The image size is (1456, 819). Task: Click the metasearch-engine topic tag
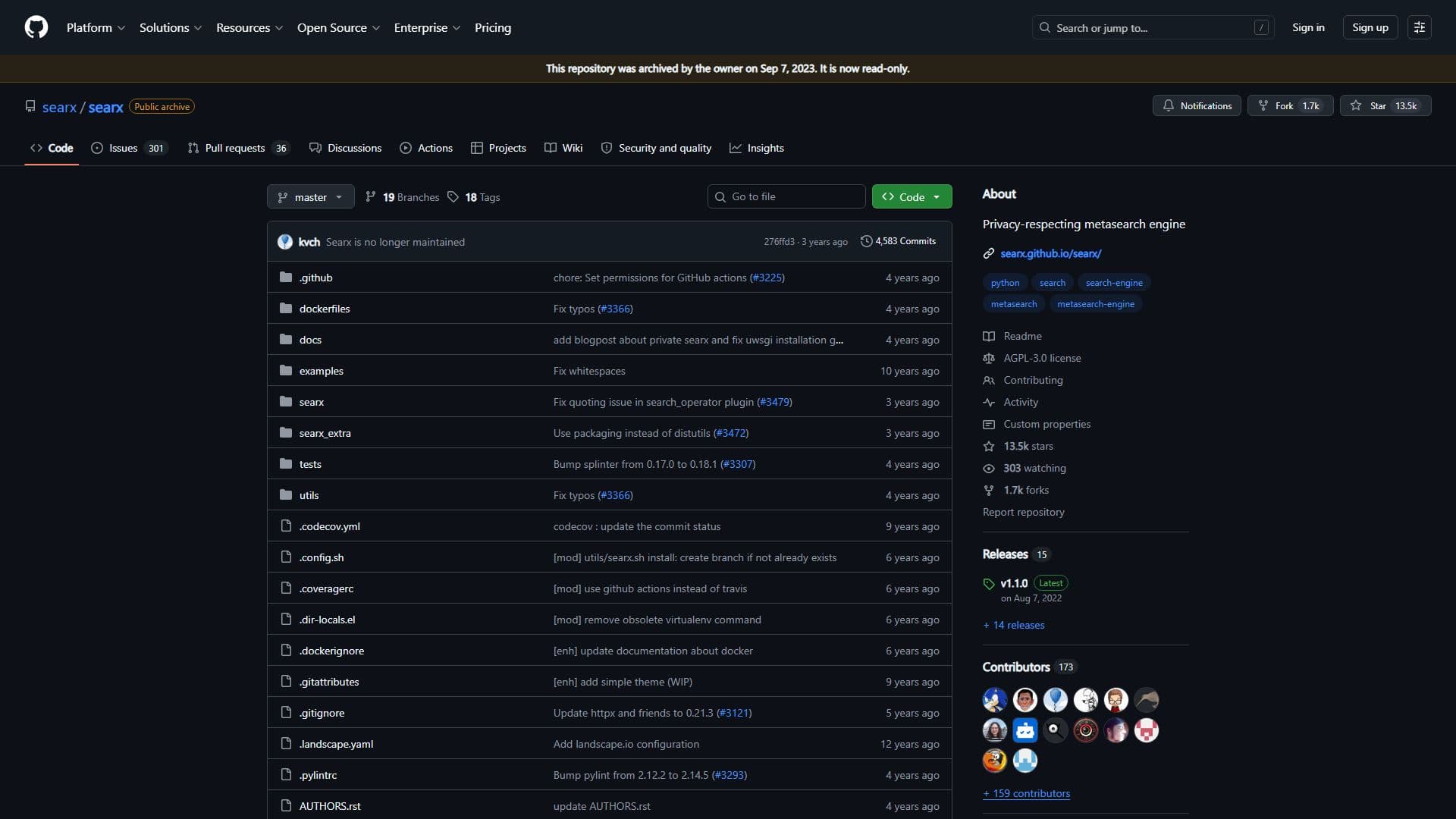click(1096, 304)
